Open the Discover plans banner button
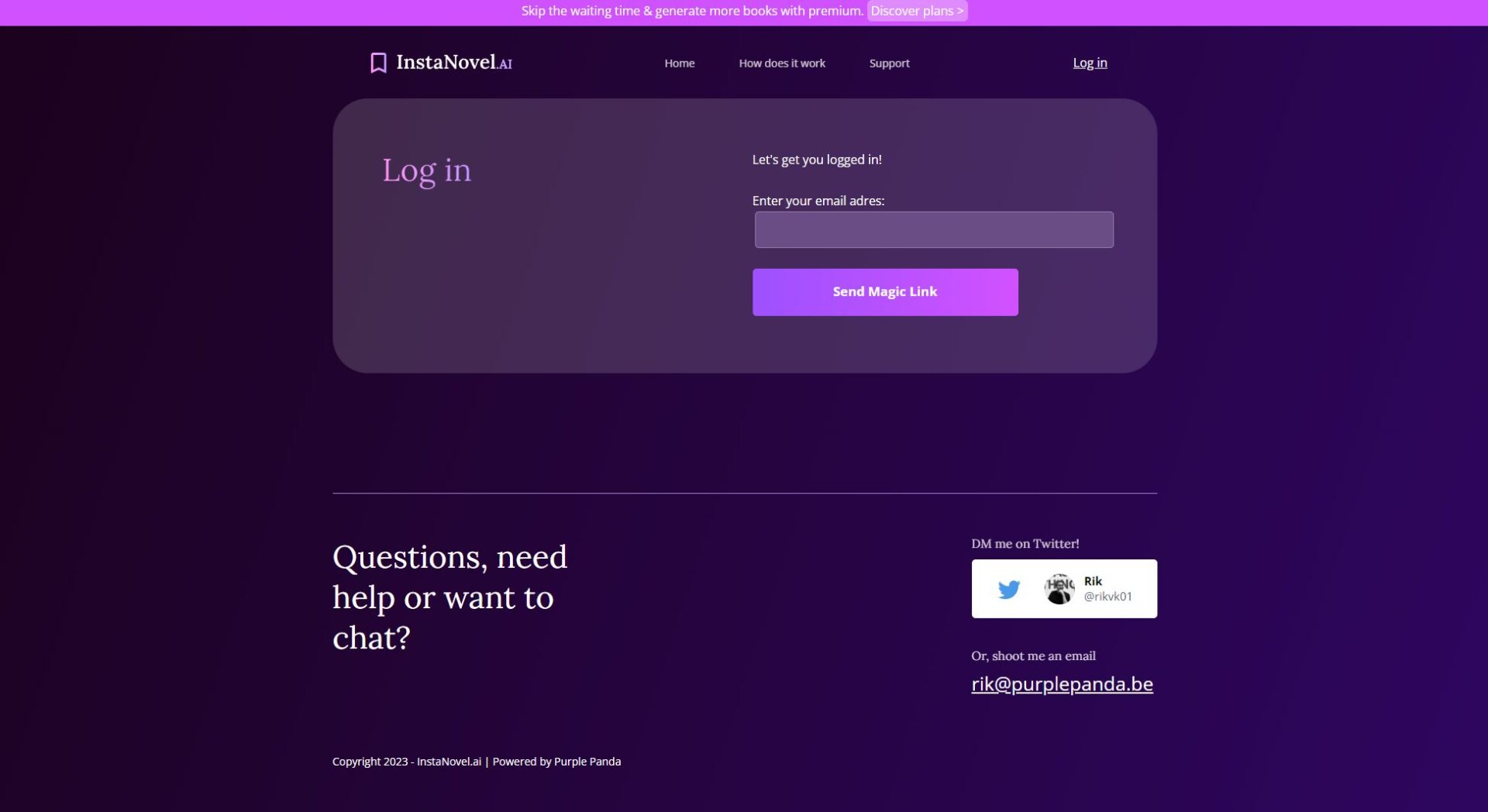This screenshot has height=812, width=1488. 917,11
